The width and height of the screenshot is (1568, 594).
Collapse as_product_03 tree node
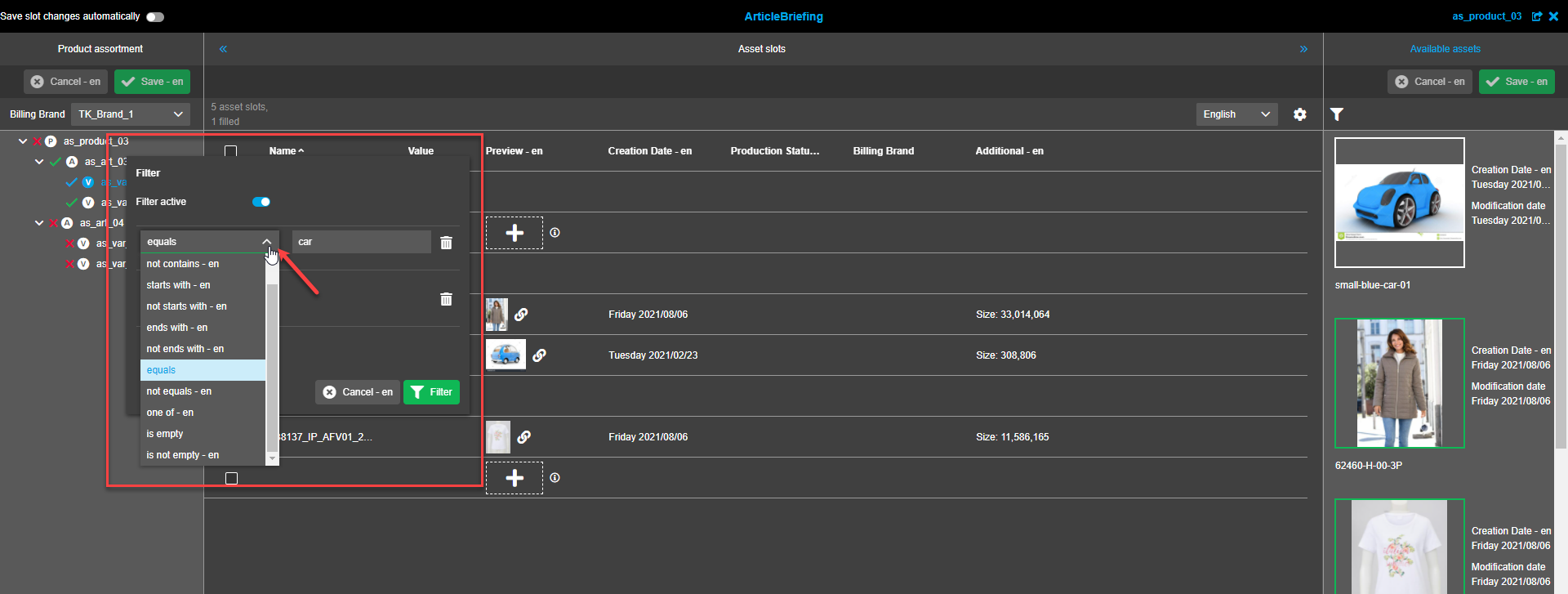click(x=23, y=141)
